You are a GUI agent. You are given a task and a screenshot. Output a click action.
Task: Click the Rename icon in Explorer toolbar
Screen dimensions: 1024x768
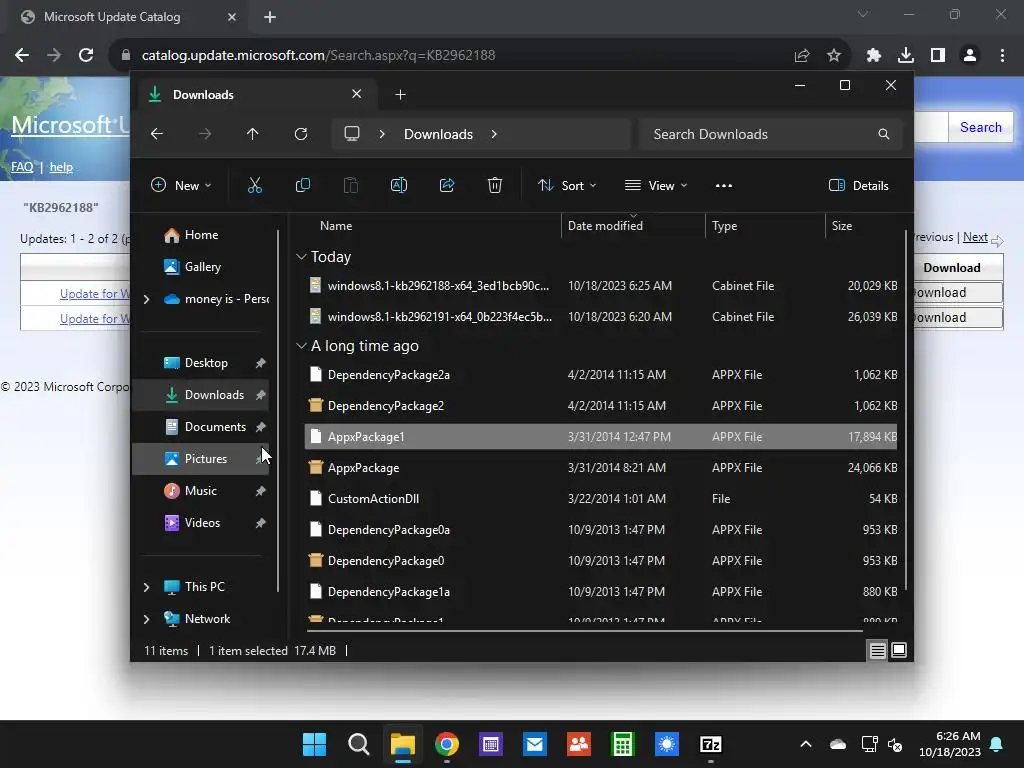[x=398, y=185]
